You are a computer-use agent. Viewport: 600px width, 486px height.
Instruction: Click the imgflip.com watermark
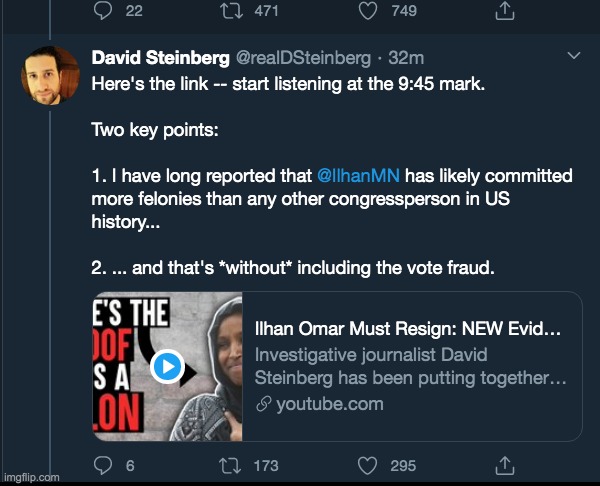pyautogui.click(x=30, y=477)
